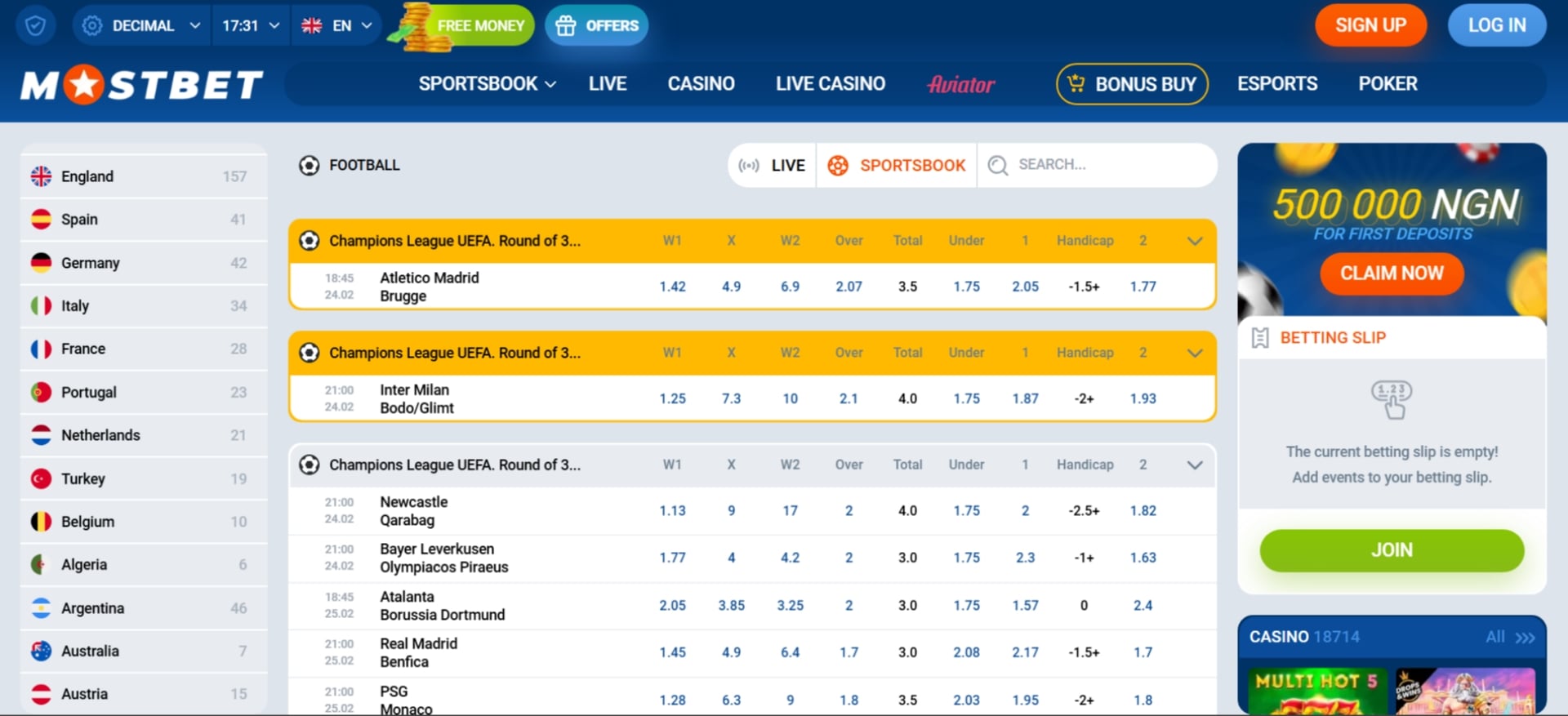Open the ESPORTS menu item
1568x716 pixels.
click(x=1277, y=83)
